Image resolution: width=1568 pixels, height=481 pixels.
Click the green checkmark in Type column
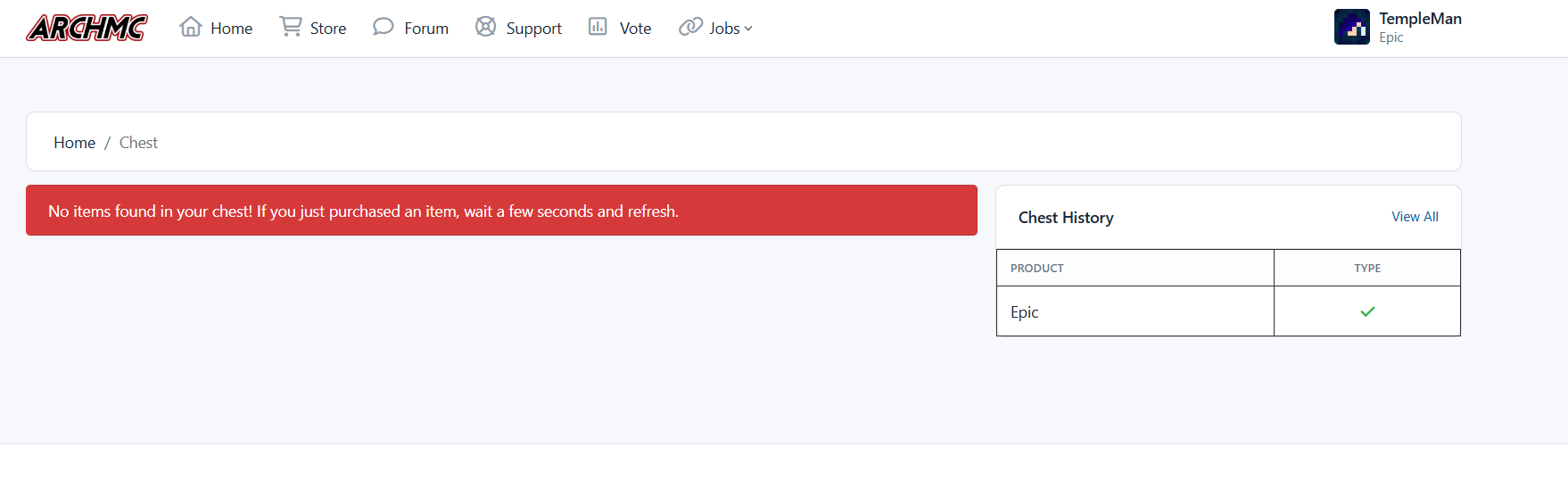pyautogui.click(x=1367, y=311)
